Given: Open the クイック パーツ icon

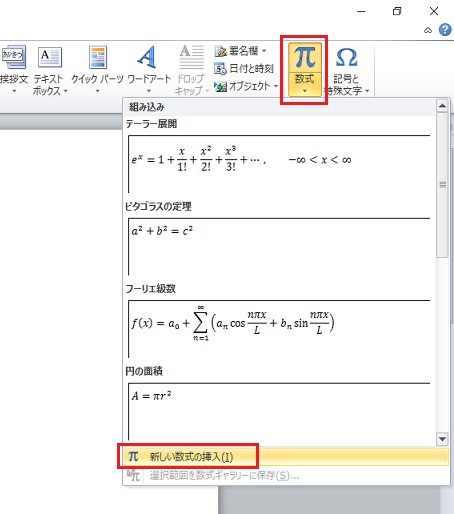Looking at the screenshot, I should [98, 57].
